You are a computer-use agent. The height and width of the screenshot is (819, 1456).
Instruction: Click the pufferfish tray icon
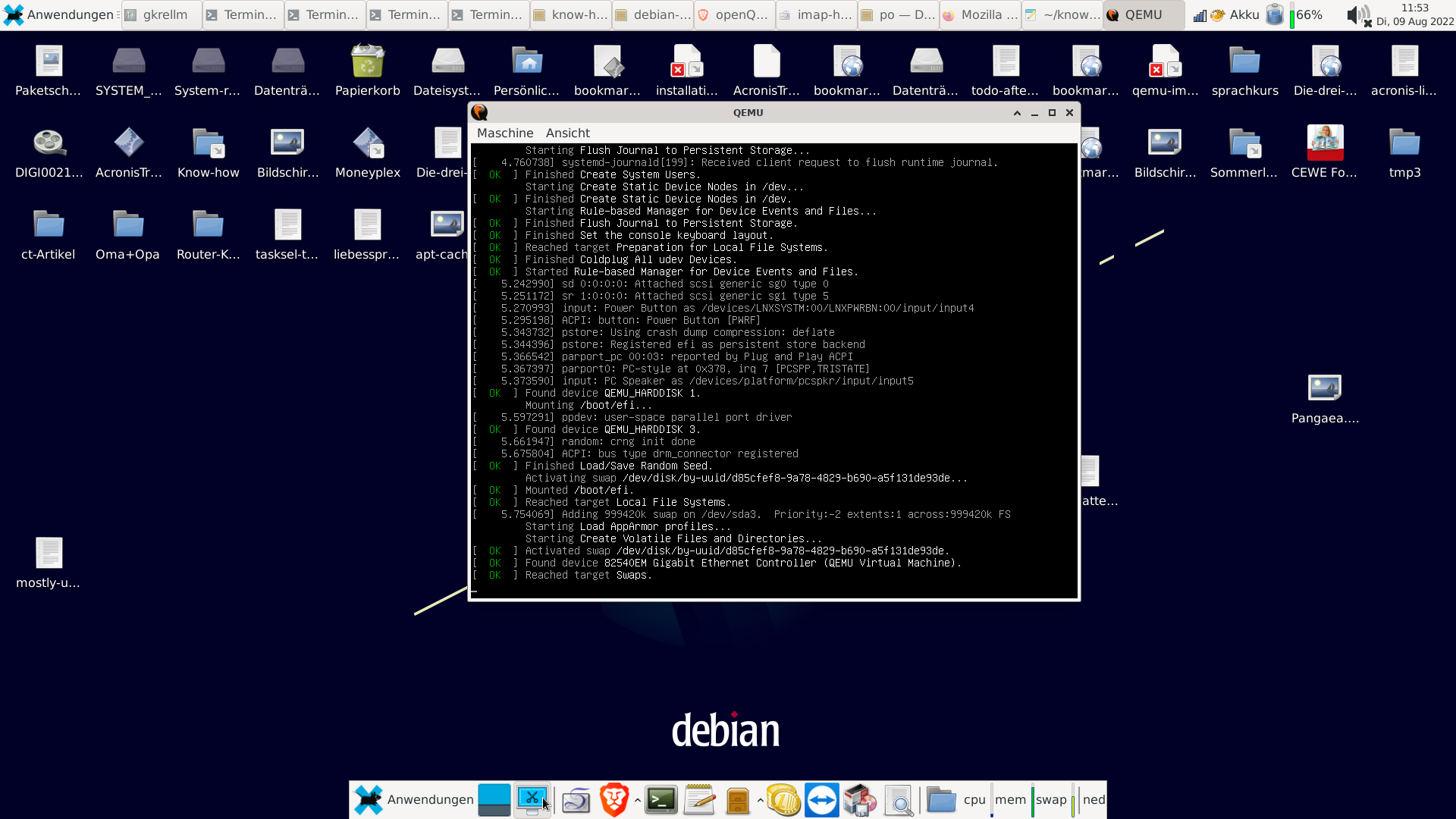tap(1218, 15)
